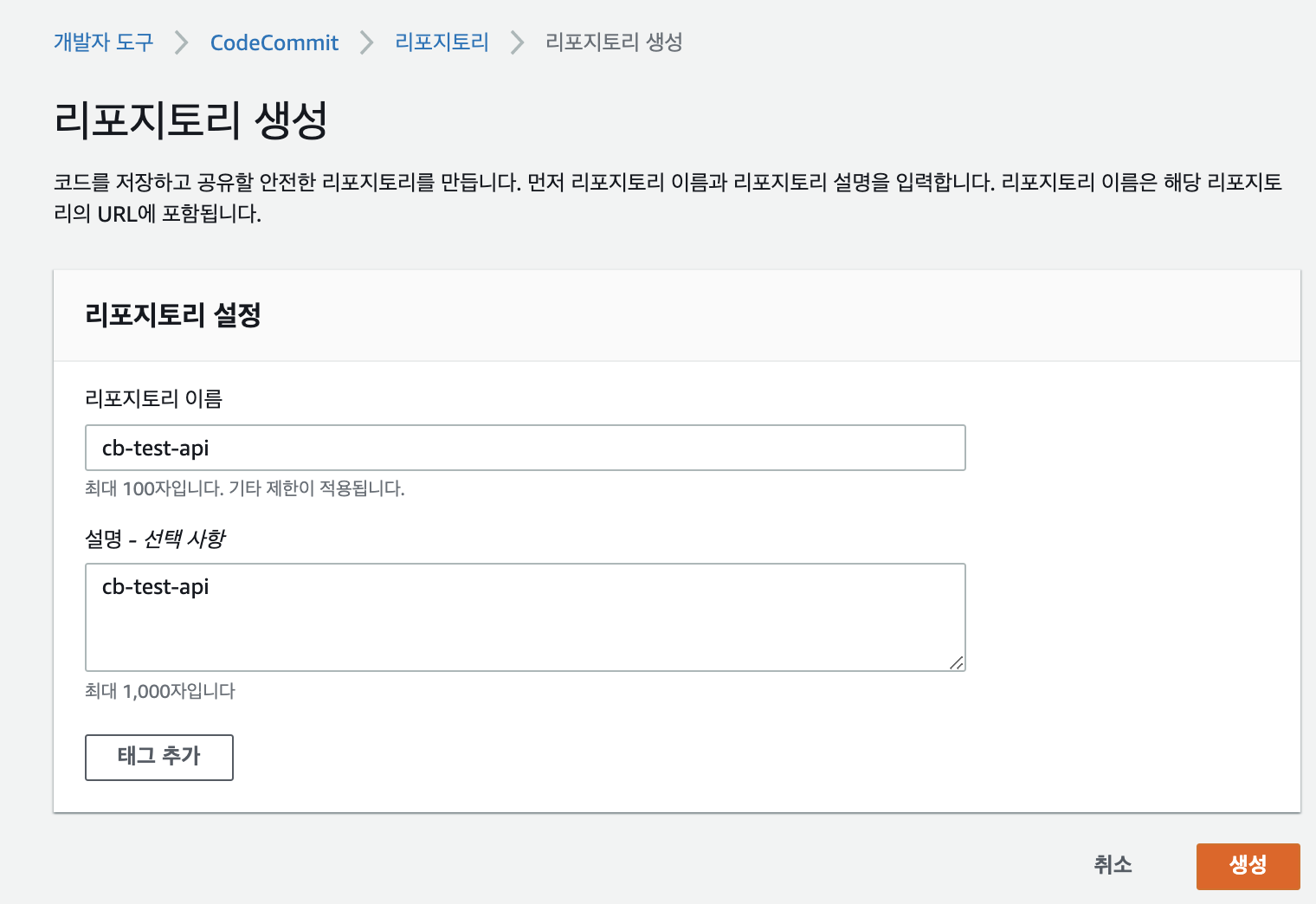
Task: Open the 개발자 도구 breadcrumb link
Action: pos(103,42)
